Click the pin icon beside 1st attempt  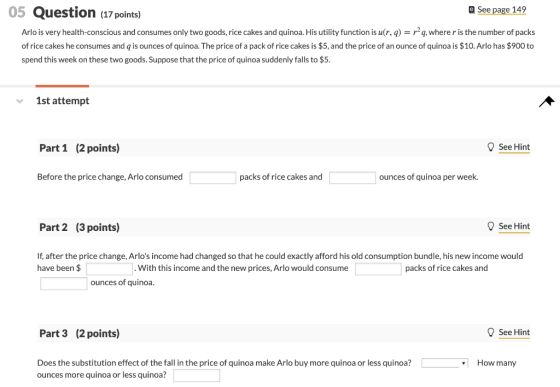point(546,101)
